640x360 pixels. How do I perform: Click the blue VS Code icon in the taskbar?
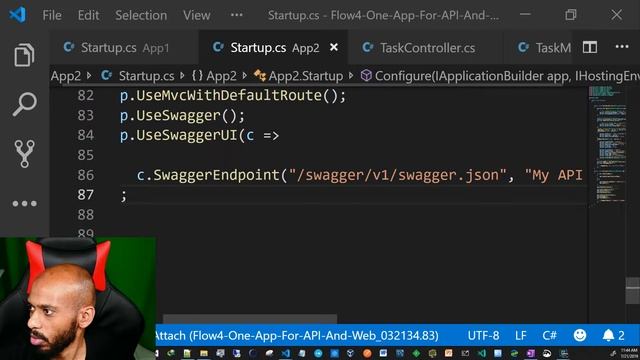click(x=285, y=353)
